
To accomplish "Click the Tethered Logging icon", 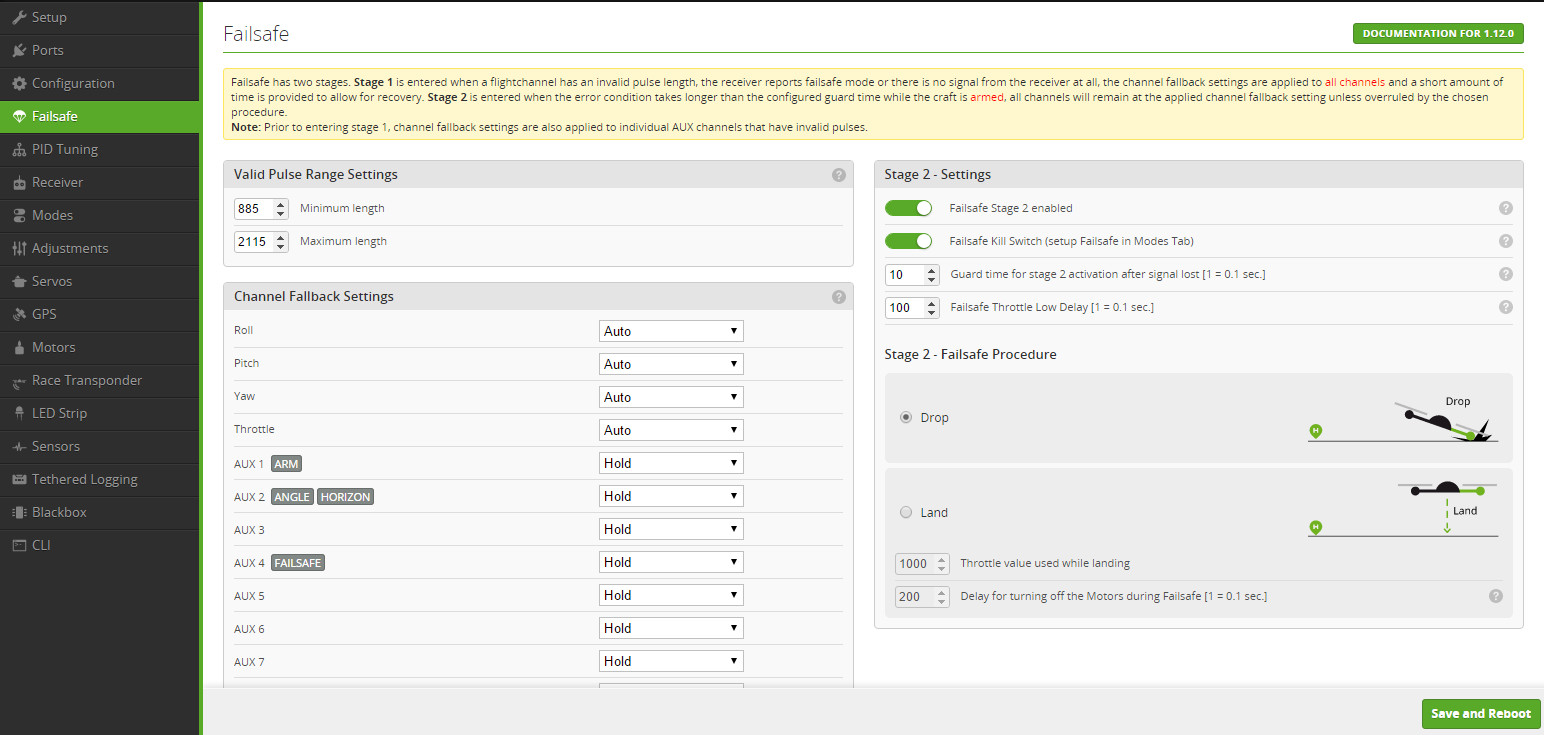I will click(x=19, y=479).
